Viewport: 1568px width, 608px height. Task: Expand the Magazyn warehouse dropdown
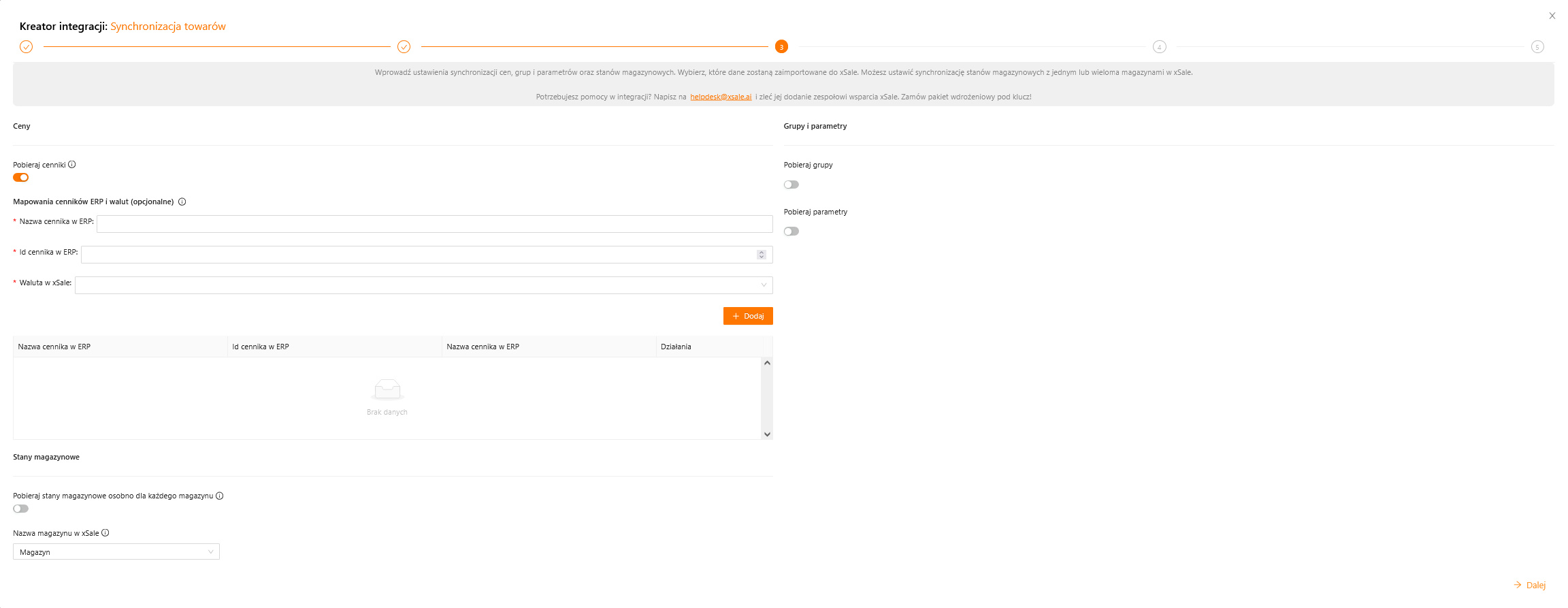coord(116,551)
